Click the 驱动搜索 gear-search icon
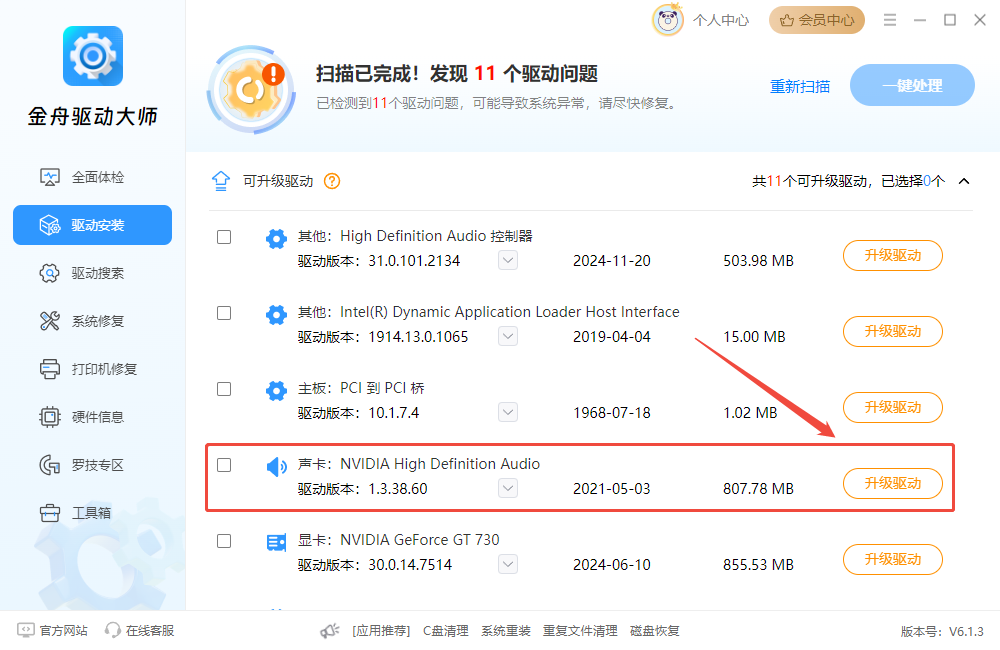The image size is (1000, 650). (50, 273)
